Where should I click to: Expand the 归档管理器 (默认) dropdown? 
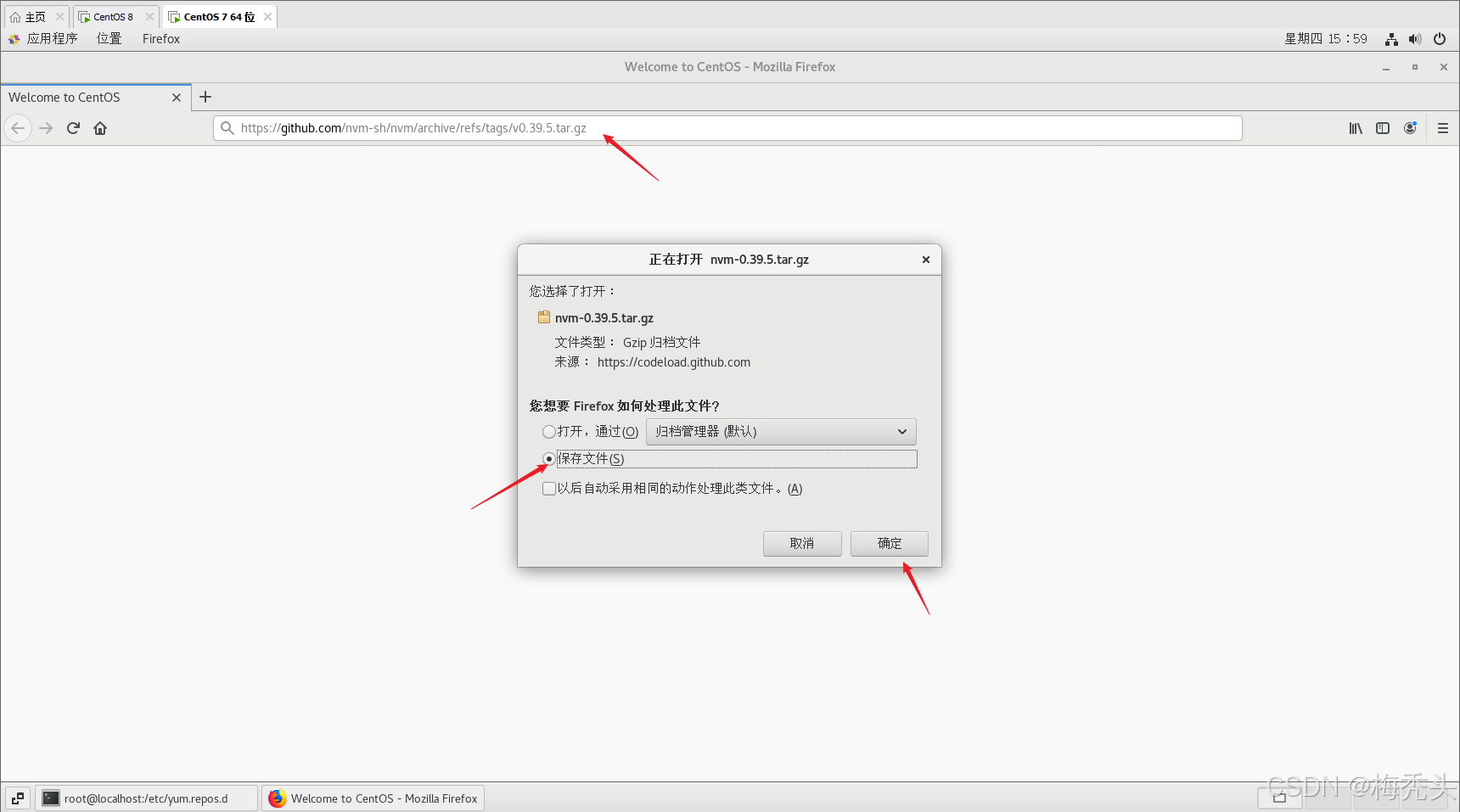(781, 432)
